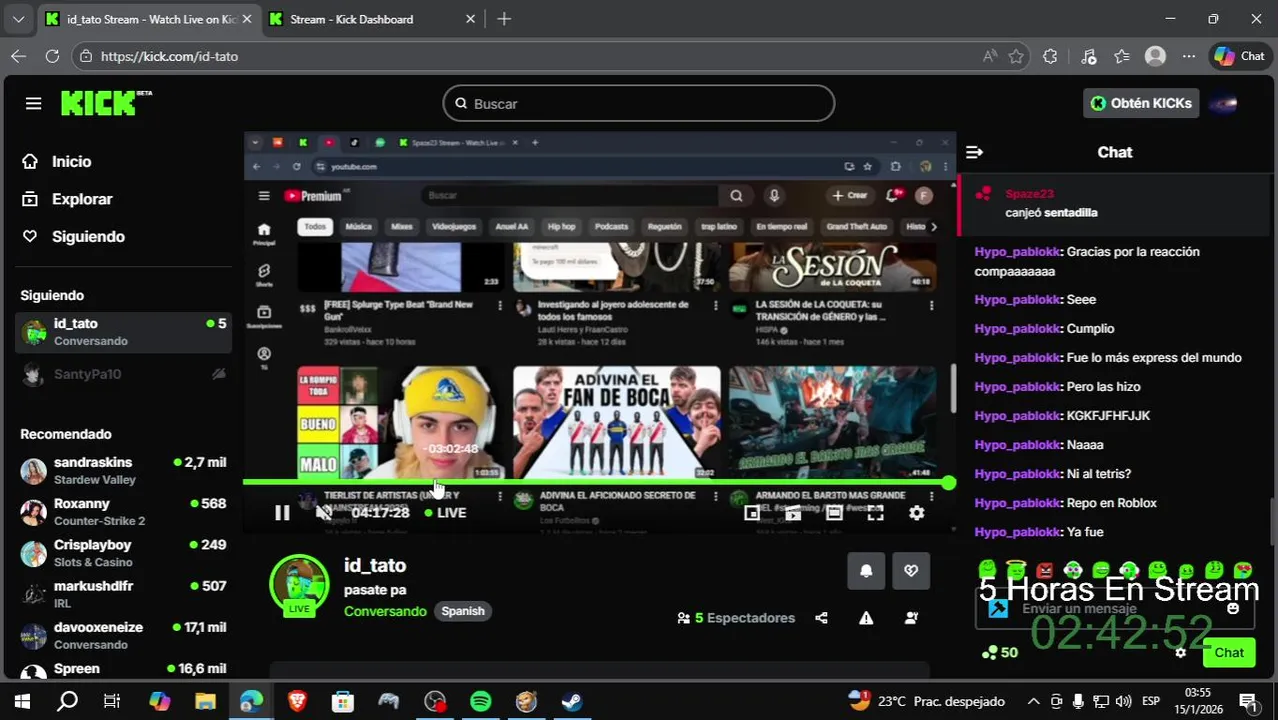
Task: Jump to LIVE in the player
Action: coord(445,513)
